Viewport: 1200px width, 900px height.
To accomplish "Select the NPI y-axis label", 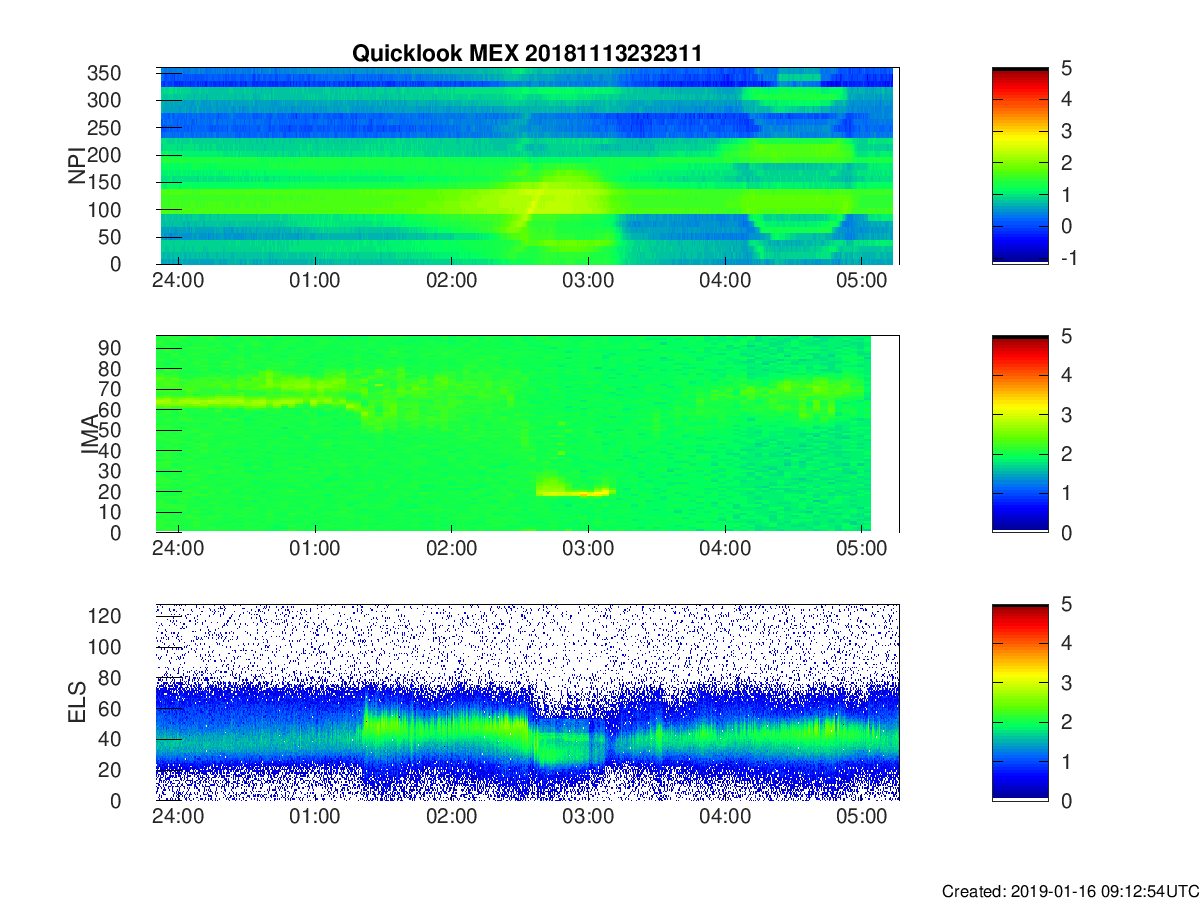I will [77, 166].
